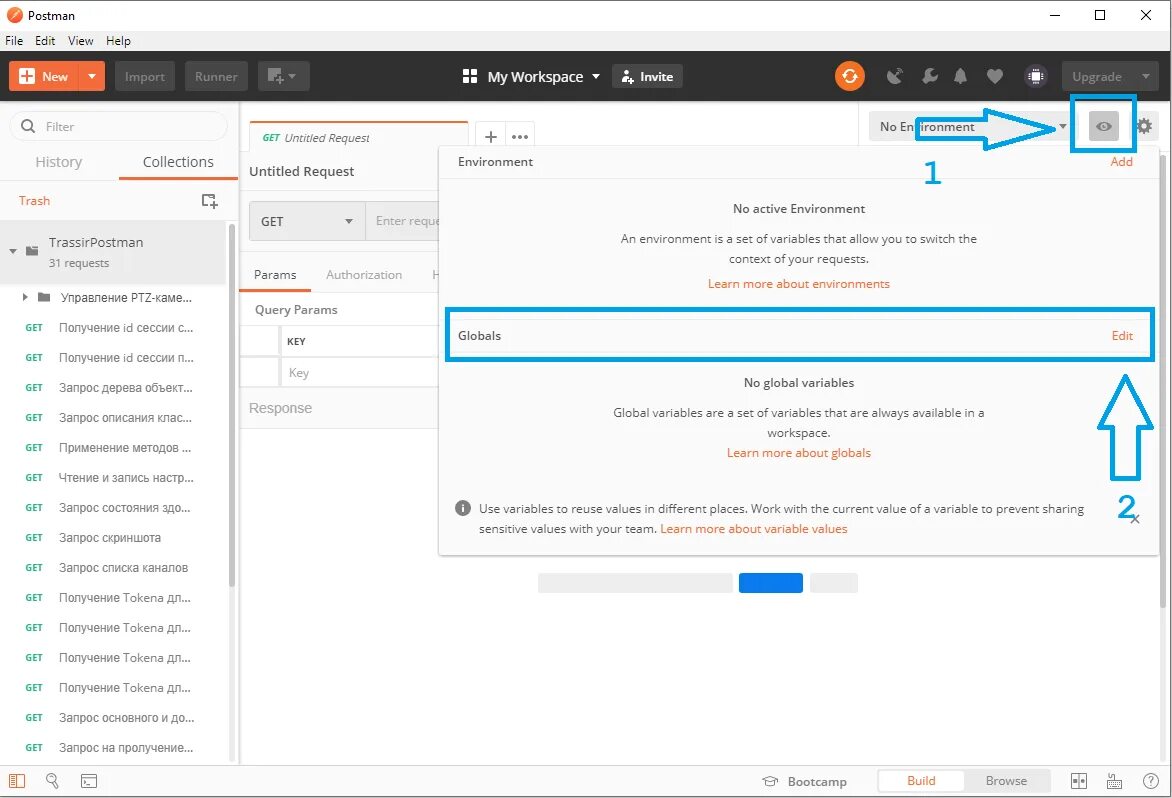Open the Запрос списка каналов request
Image resolution: width=1172 pixels, height=798 pixels.
pyautogui.click(x=123, y=567)
